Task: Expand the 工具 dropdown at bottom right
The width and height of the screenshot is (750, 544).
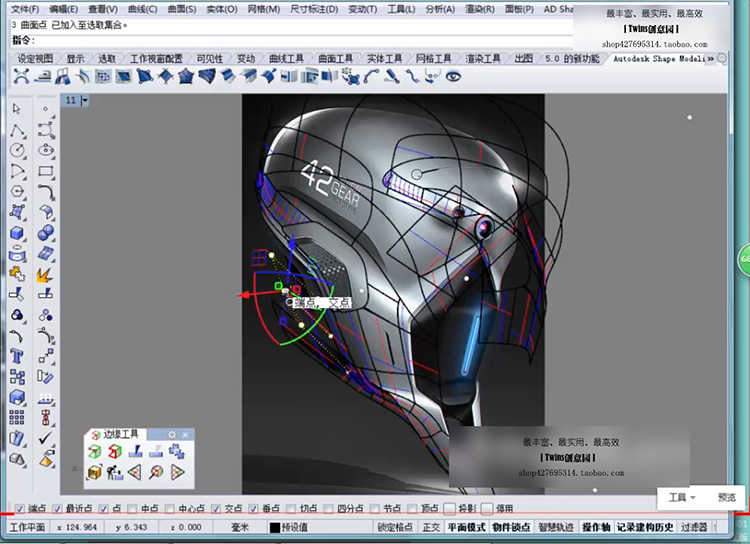Action: coord(683,497)
